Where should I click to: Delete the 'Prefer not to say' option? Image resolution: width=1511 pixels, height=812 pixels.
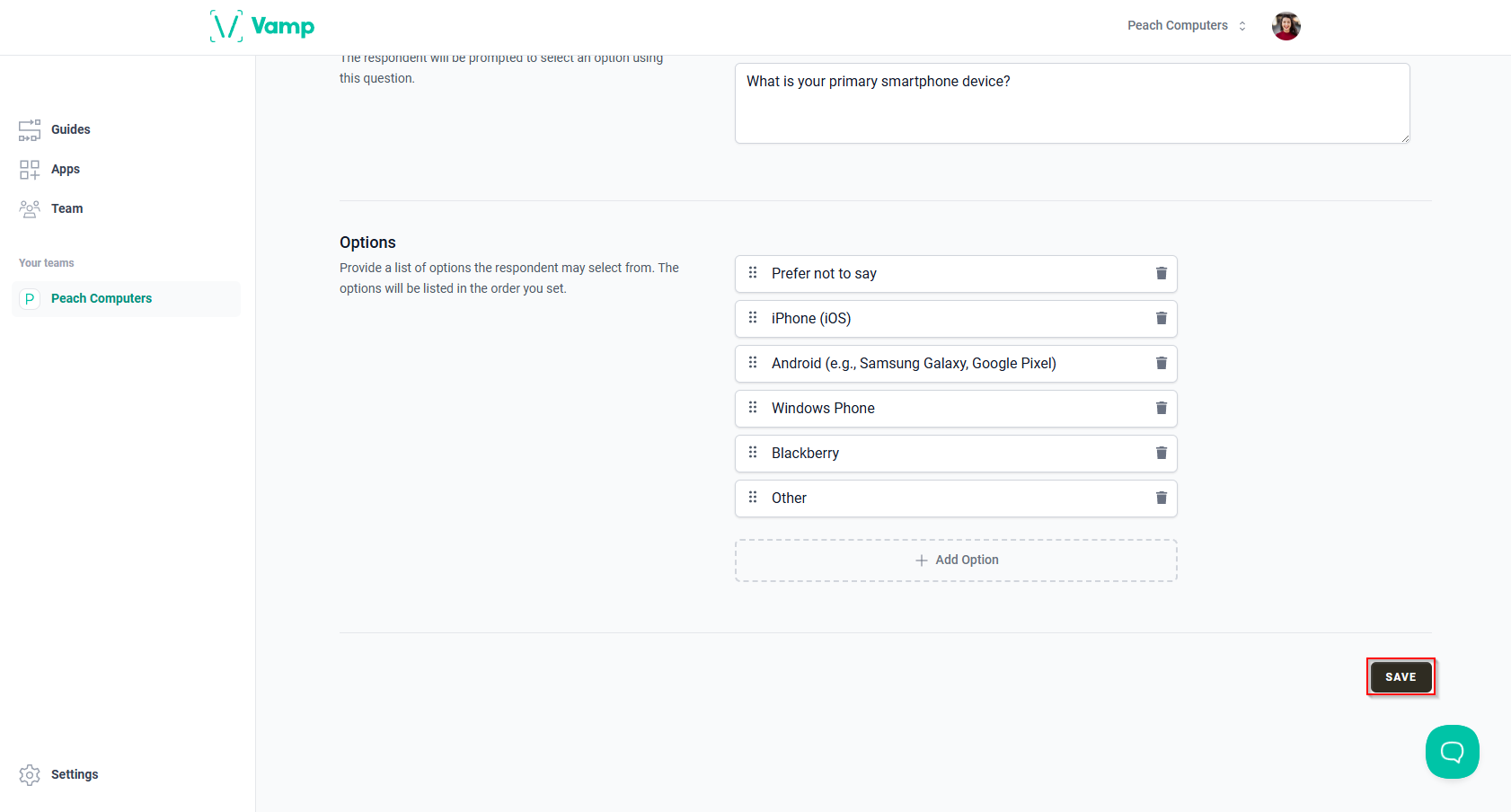tap(1161, 273)
